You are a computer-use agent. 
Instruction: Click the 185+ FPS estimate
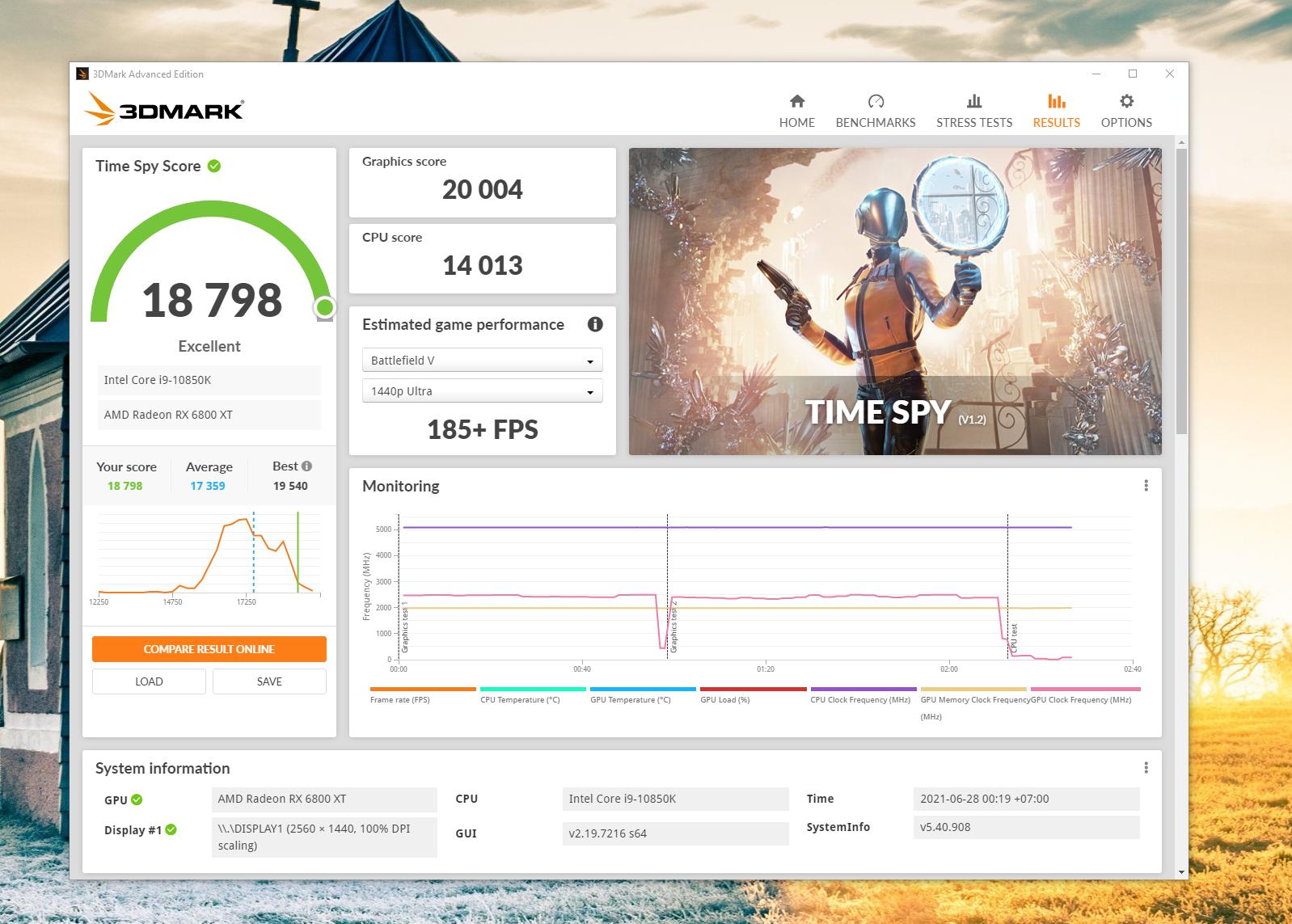tap(483, 429)
